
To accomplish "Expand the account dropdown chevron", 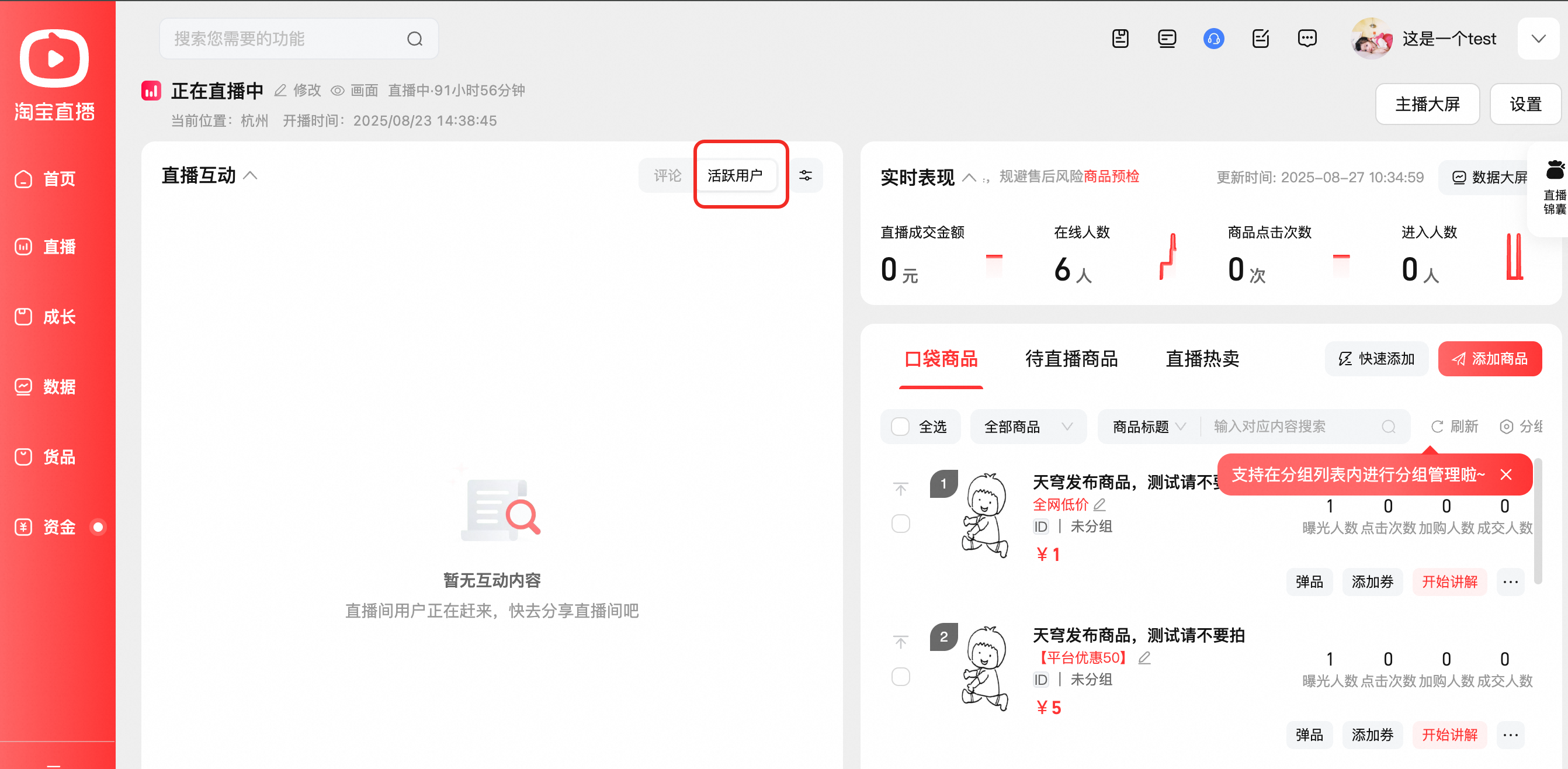I will 1538,39.
